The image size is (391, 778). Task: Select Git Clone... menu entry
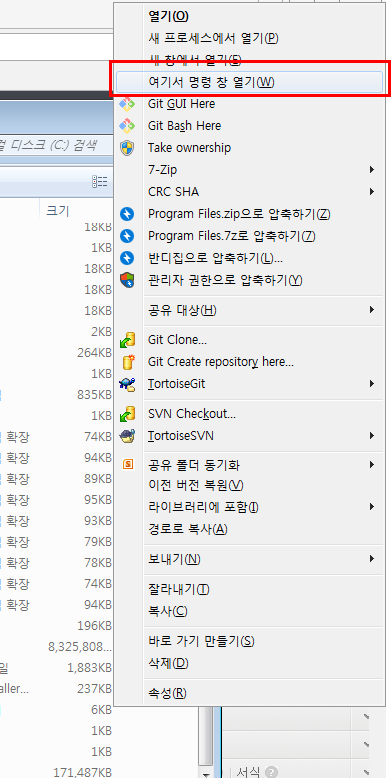pos(250,340)
